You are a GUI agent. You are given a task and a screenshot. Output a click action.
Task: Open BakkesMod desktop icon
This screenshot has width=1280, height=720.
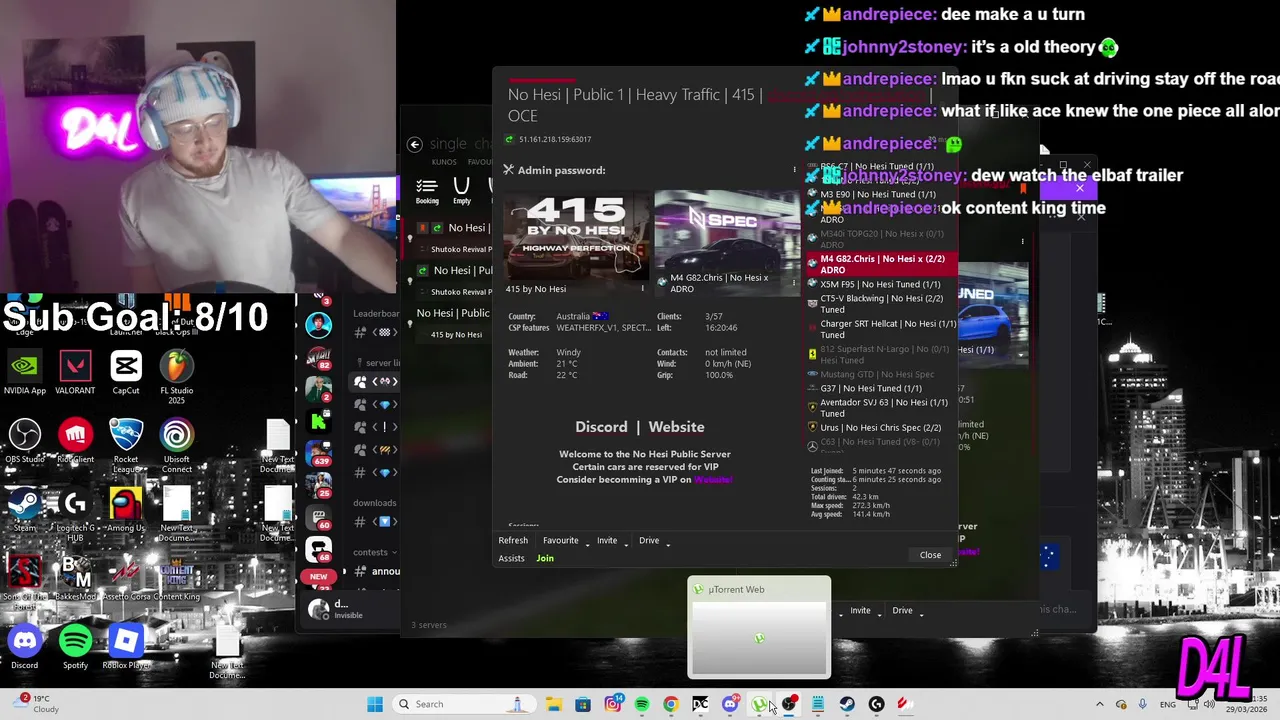coord(75,578)
